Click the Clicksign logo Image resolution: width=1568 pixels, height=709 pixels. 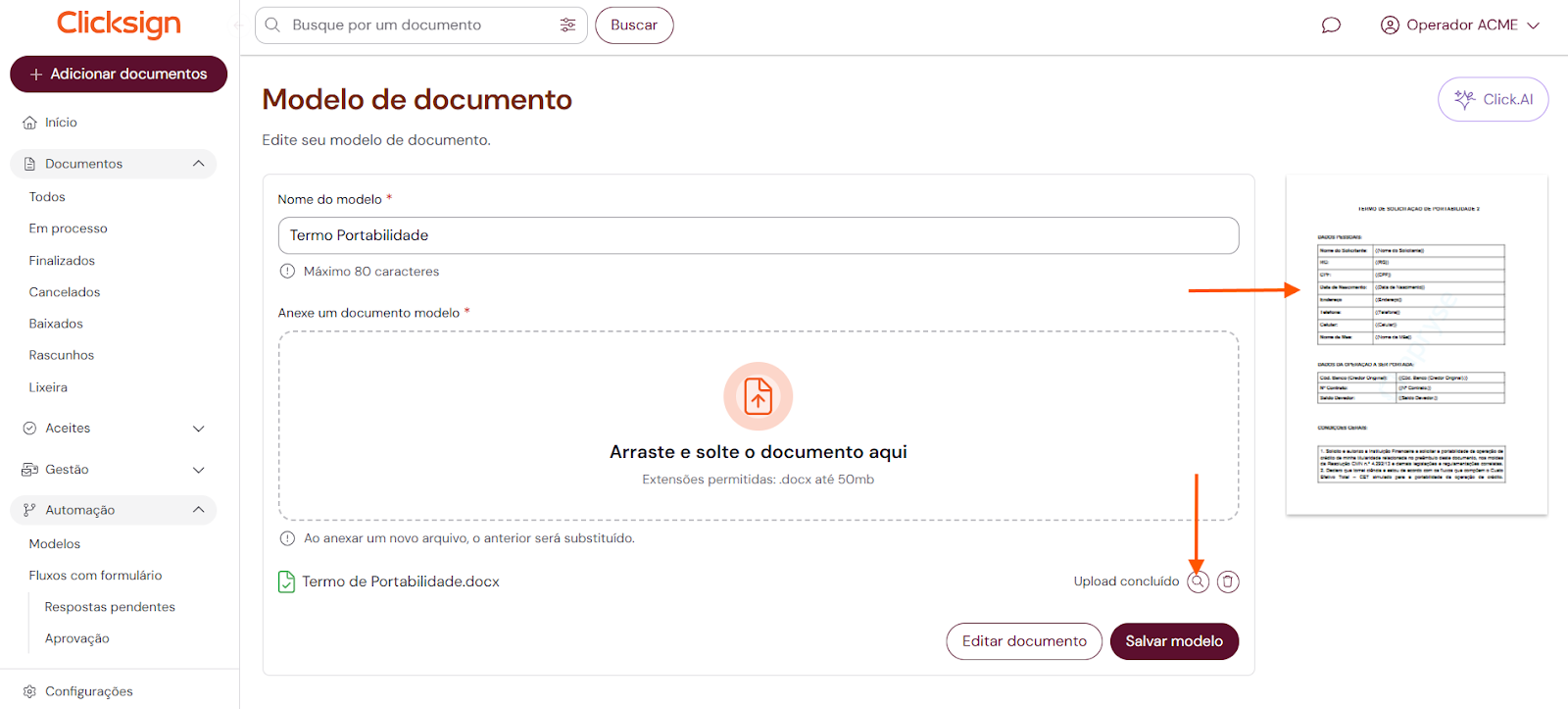[x=119, y=24]
